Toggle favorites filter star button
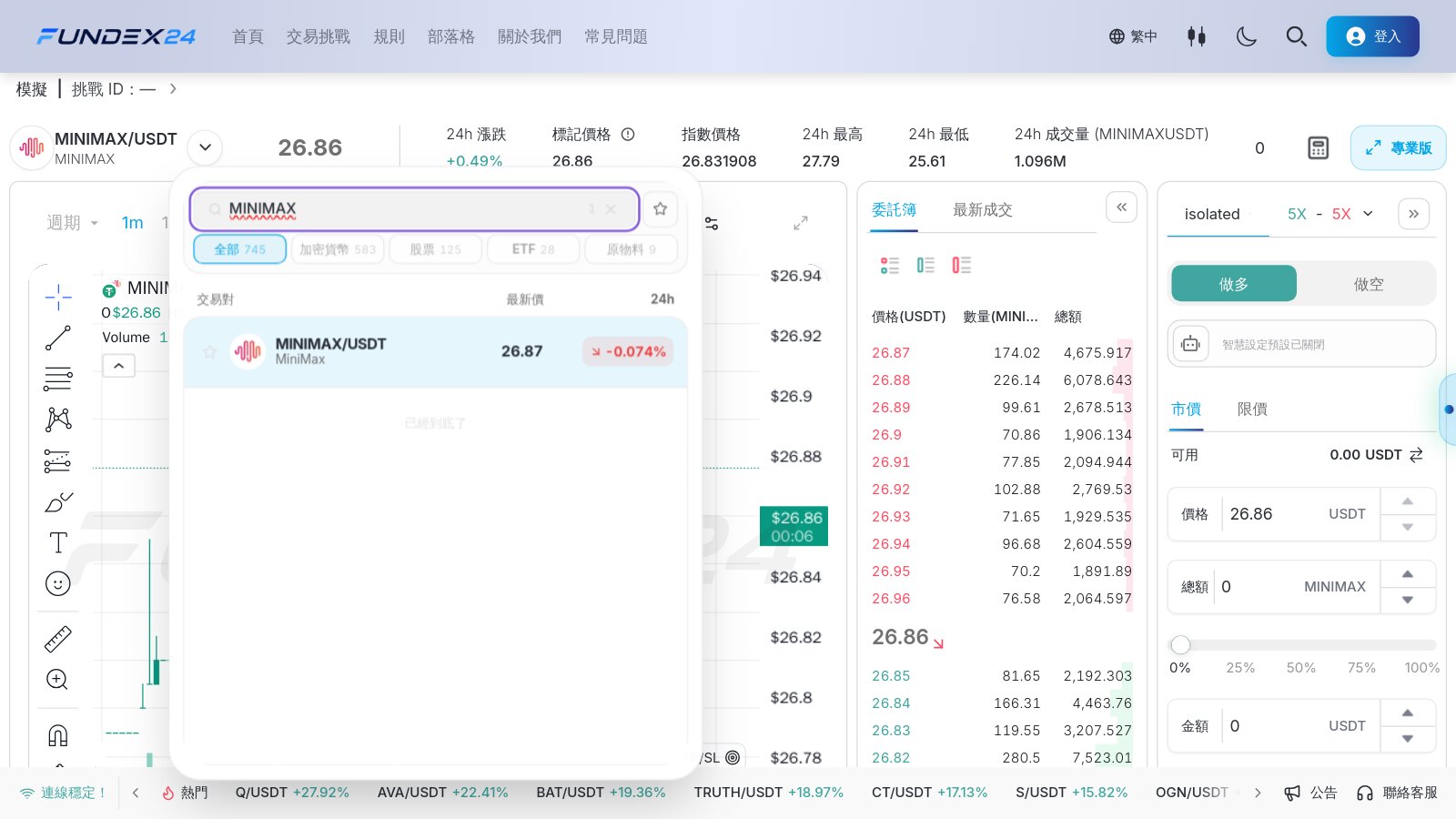The width and height of the screenshot is (1456, 819). click(x=661, y=208)
